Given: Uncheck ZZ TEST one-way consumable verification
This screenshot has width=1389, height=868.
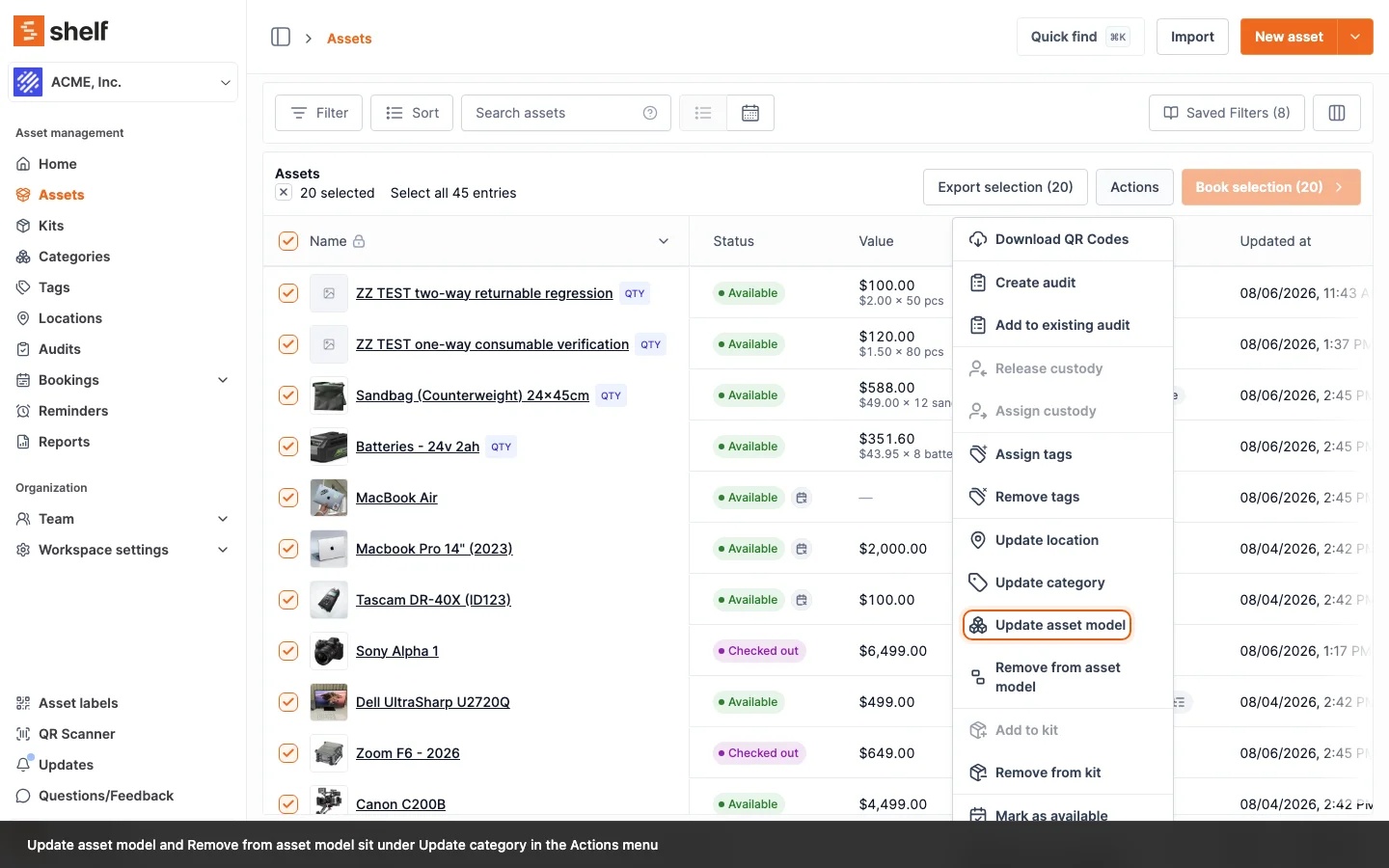Looking at the screenshot, I should click(288, 344).
